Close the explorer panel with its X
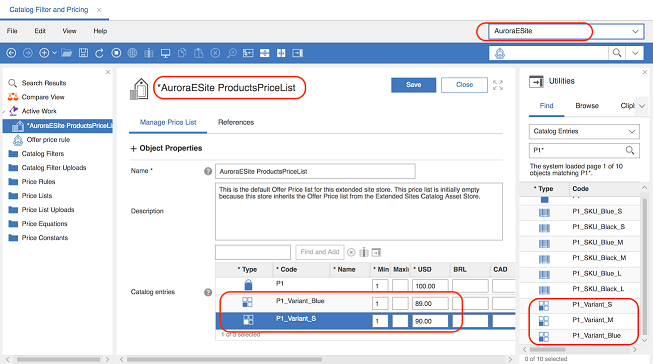This screenshot has height=364, width=653. pos(108,72)
